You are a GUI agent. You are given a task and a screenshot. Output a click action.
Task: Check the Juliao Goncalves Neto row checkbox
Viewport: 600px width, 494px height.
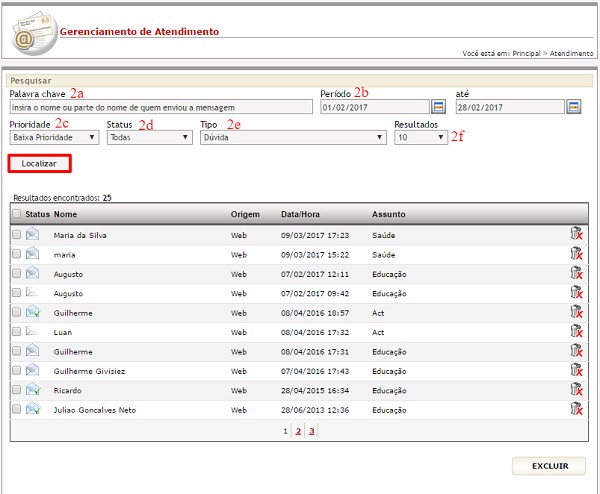[x=16, y=409]
